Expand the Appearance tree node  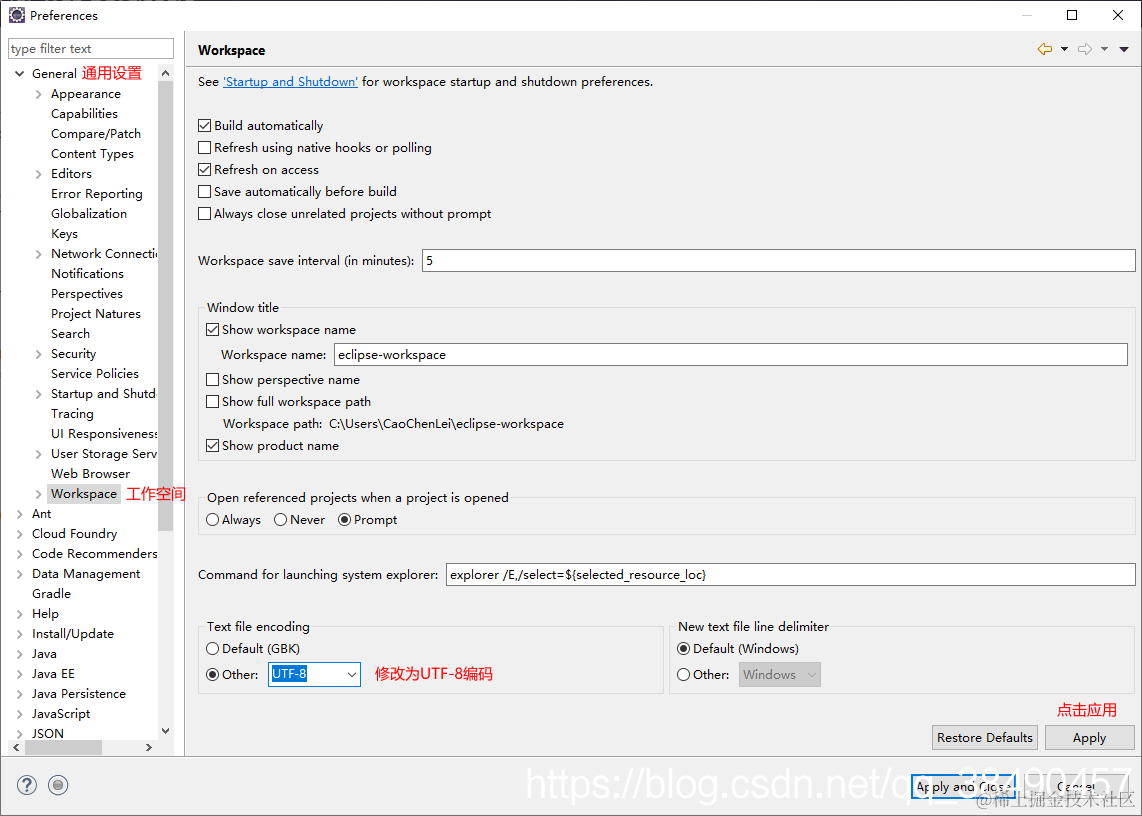[39, 94]
